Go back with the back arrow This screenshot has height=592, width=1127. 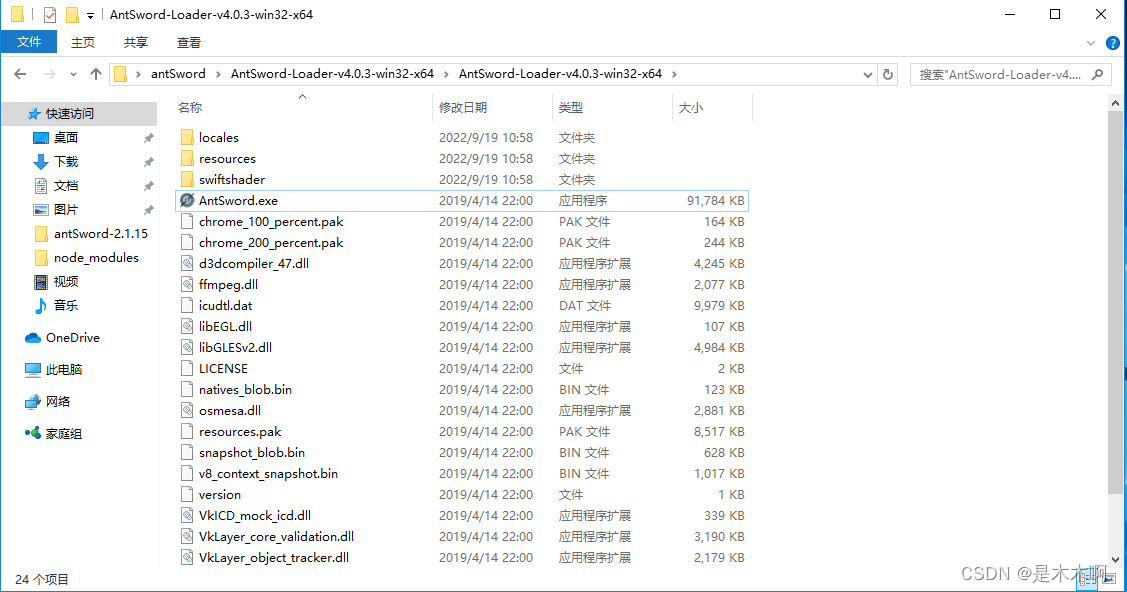click(x=20, y=74)
